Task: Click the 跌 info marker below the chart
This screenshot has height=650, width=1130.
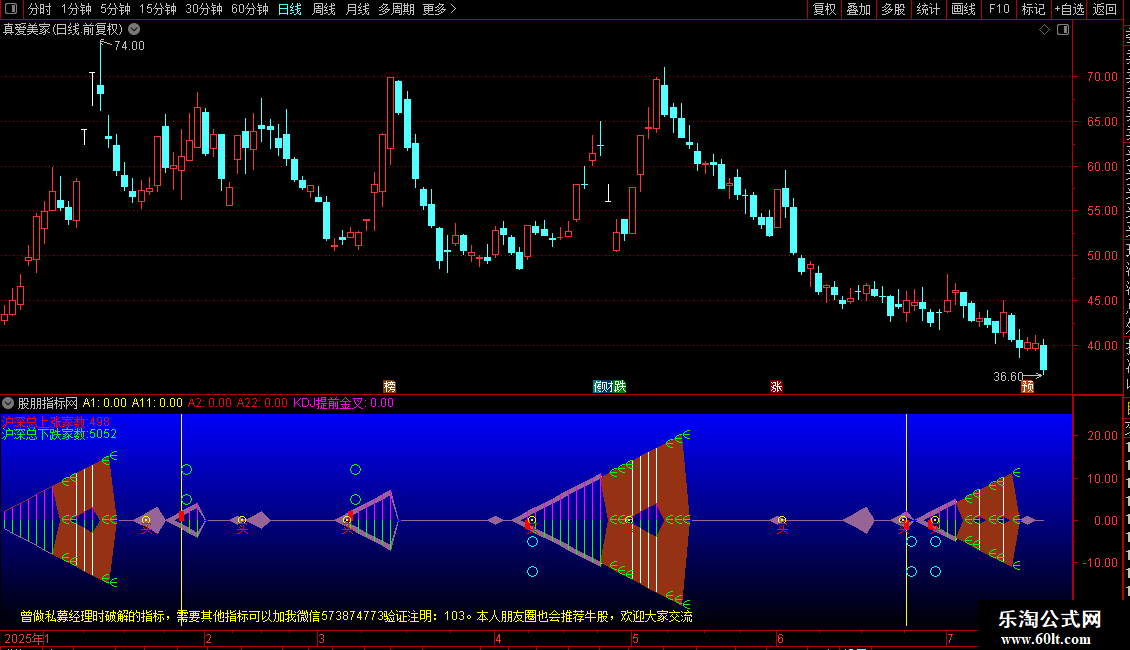Action: pos(620,386)
